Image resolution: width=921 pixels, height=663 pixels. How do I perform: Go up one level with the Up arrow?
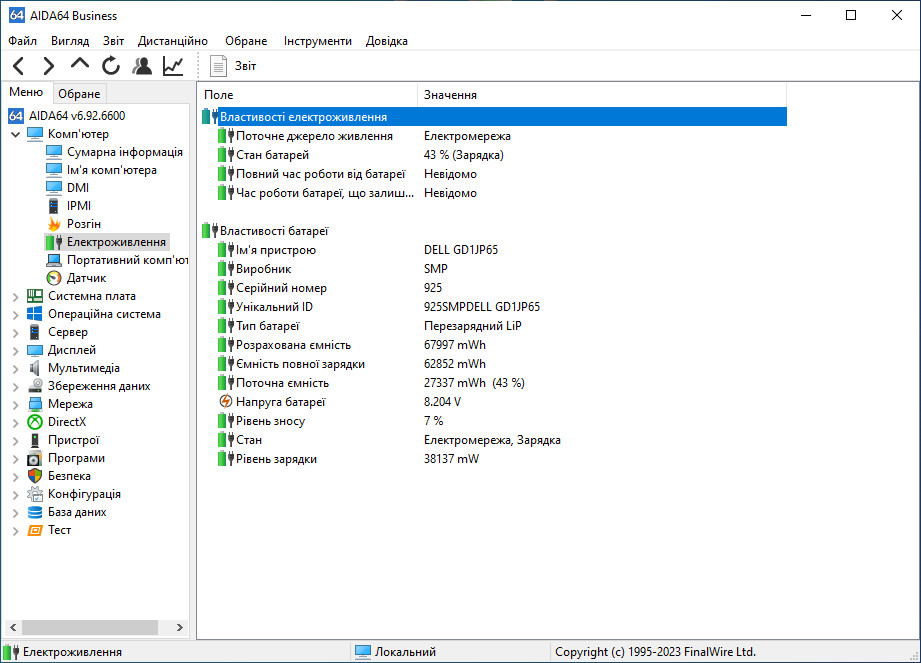[80, 66]
